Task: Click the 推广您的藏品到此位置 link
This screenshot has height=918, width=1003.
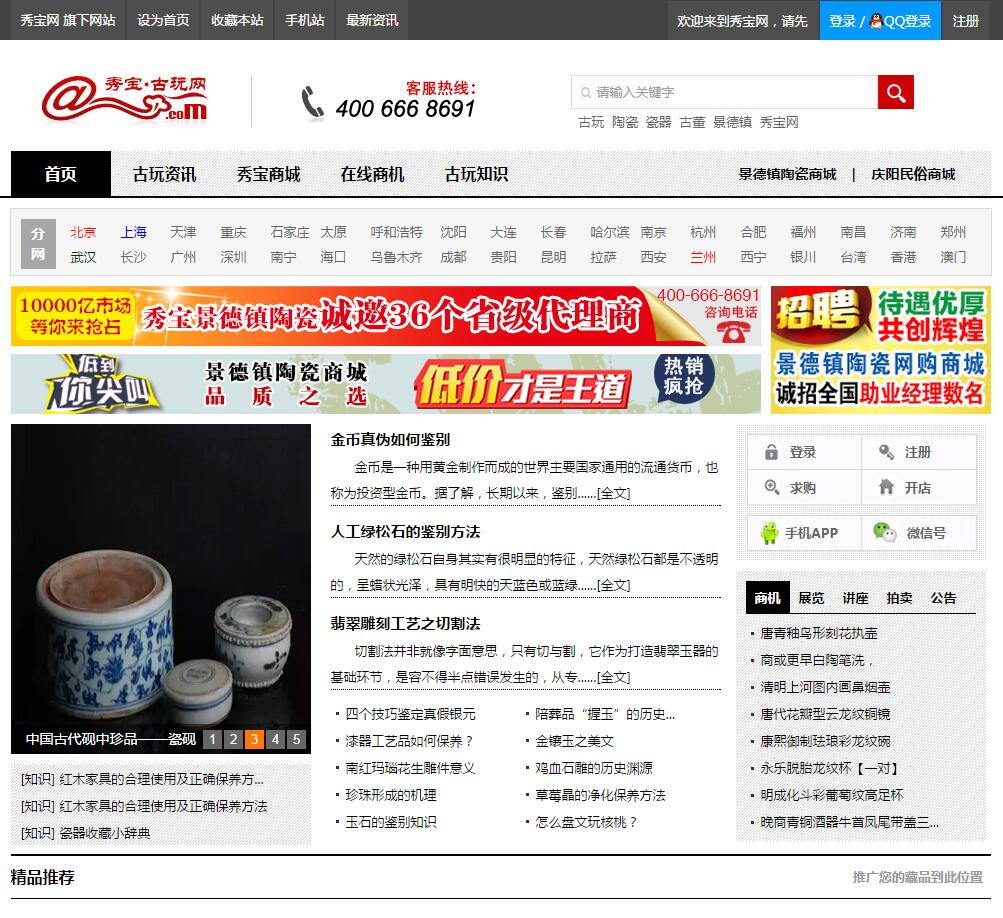Action: (x=917, y=877)
